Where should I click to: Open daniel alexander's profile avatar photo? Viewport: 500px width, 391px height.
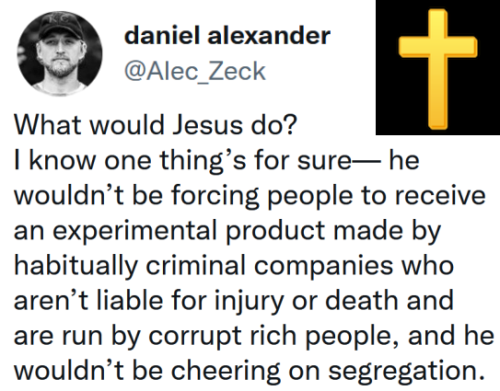[60, 53]
